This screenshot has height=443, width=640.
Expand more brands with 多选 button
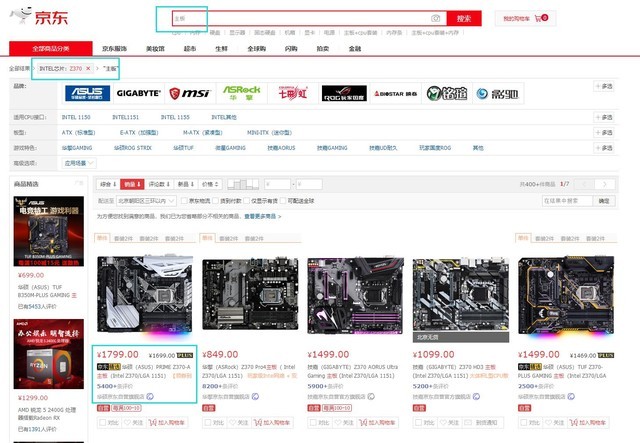coord(604,86)
